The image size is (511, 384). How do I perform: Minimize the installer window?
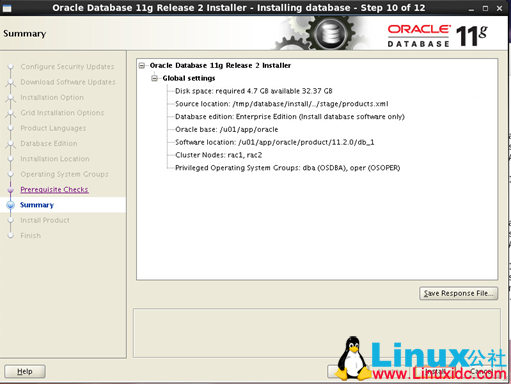[x=471, y=9]
